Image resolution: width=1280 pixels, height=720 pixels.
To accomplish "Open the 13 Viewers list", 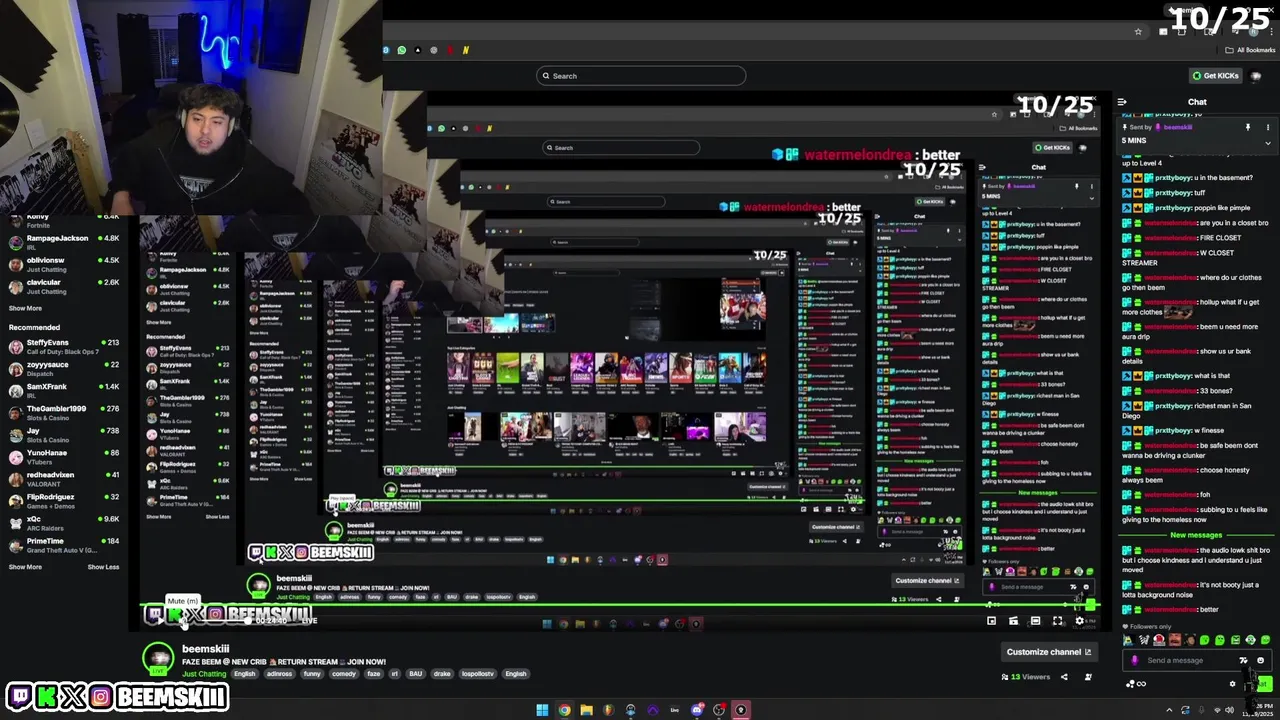I will pos(1026,677).
